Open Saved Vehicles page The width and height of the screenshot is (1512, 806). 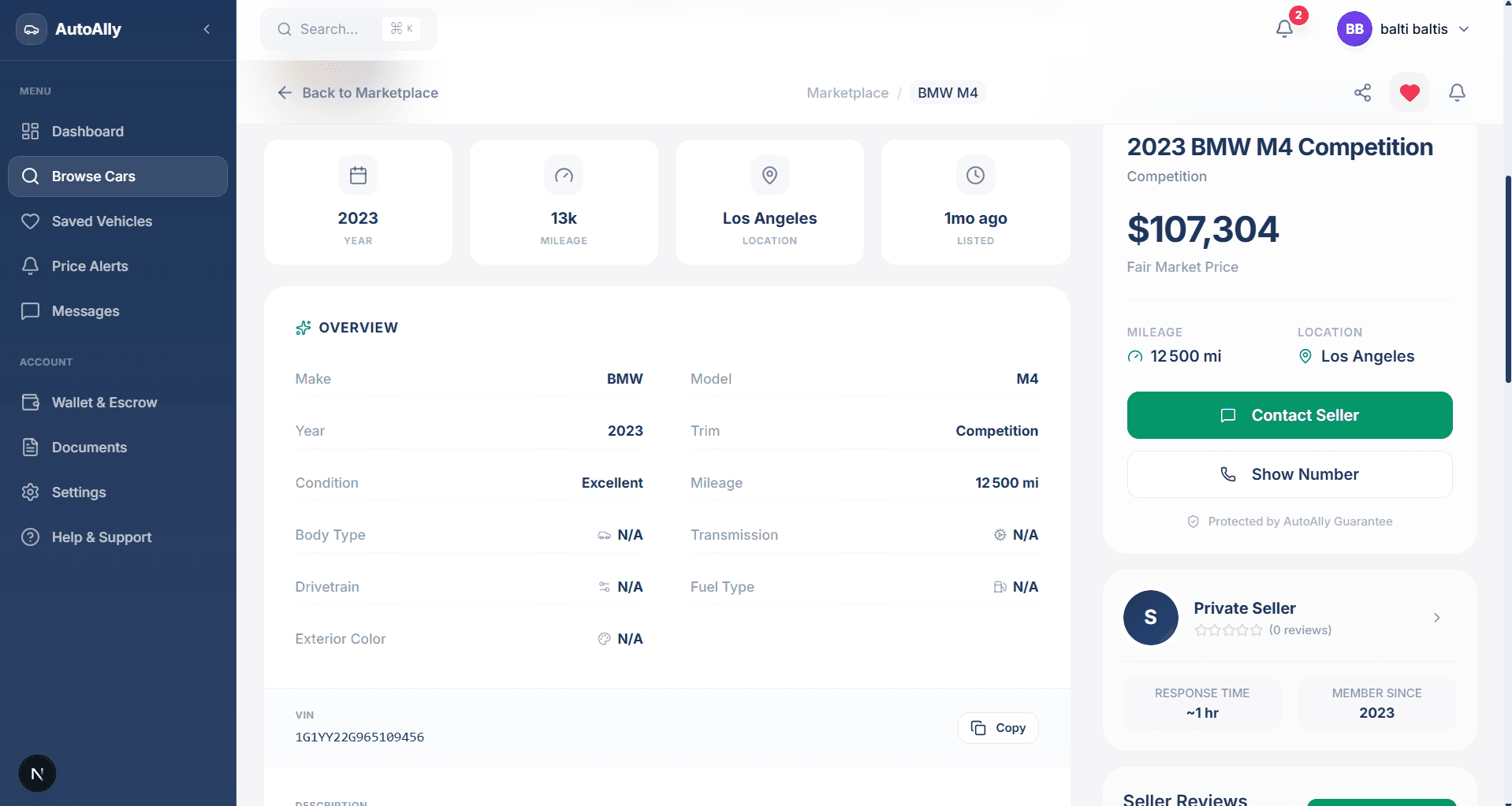tap(117, 221)
